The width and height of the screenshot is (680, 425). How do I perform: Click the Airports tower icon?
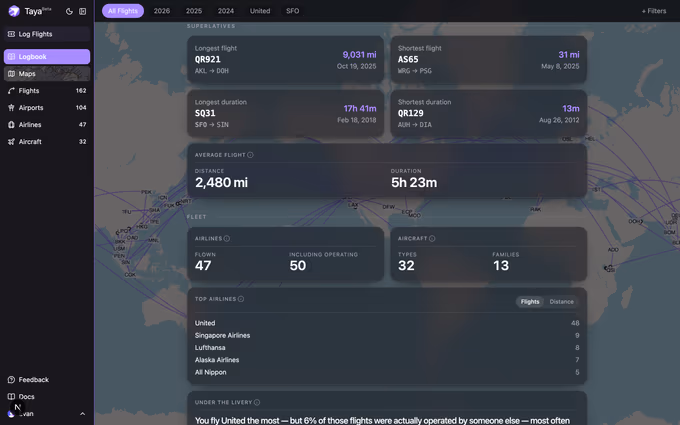[x=11, y=108]
